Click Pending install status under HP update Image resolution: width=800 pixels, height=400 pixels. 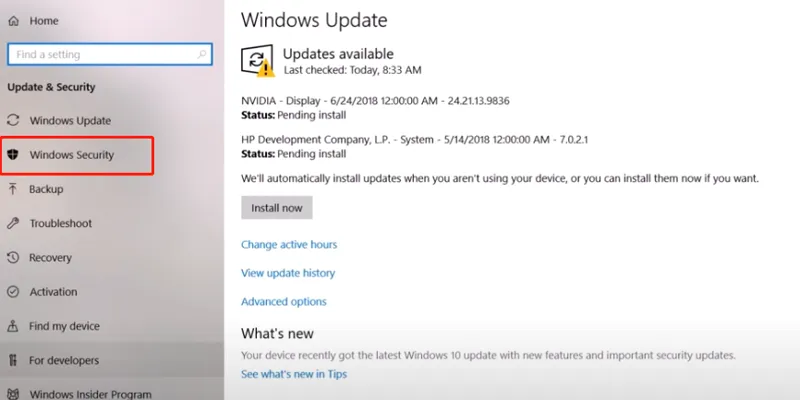pyautogui.click(x=311, y=154)
